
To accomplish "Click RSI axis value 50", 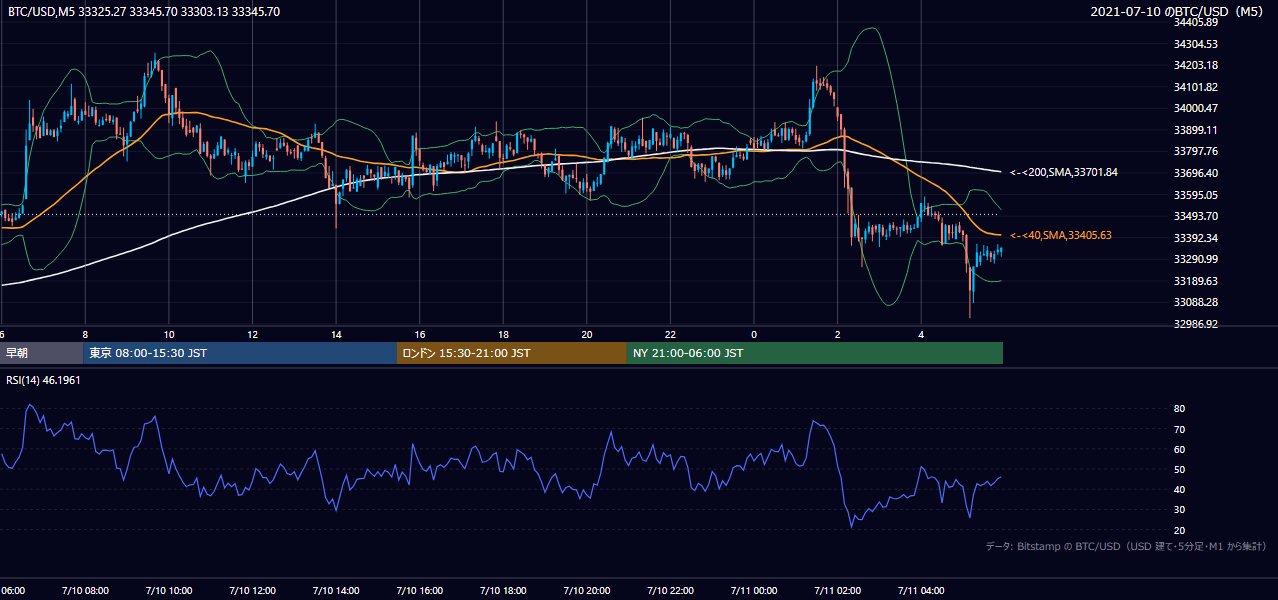I will pos(1180,469).
